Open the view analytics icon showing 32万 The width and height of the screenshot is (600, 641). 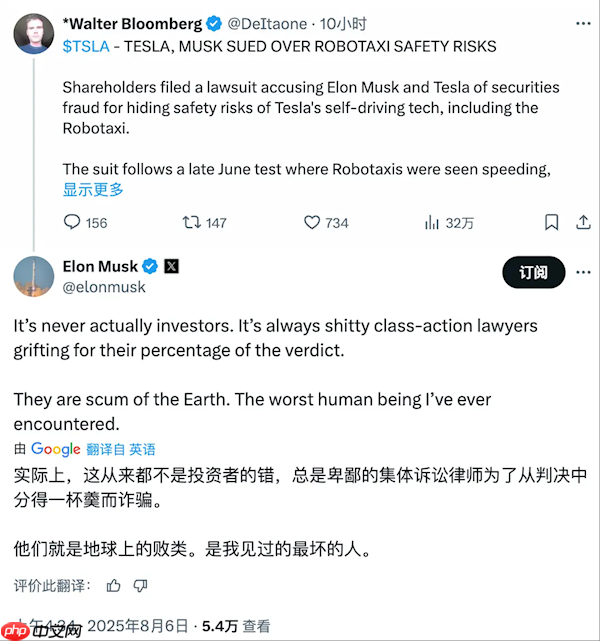point(433,222)
